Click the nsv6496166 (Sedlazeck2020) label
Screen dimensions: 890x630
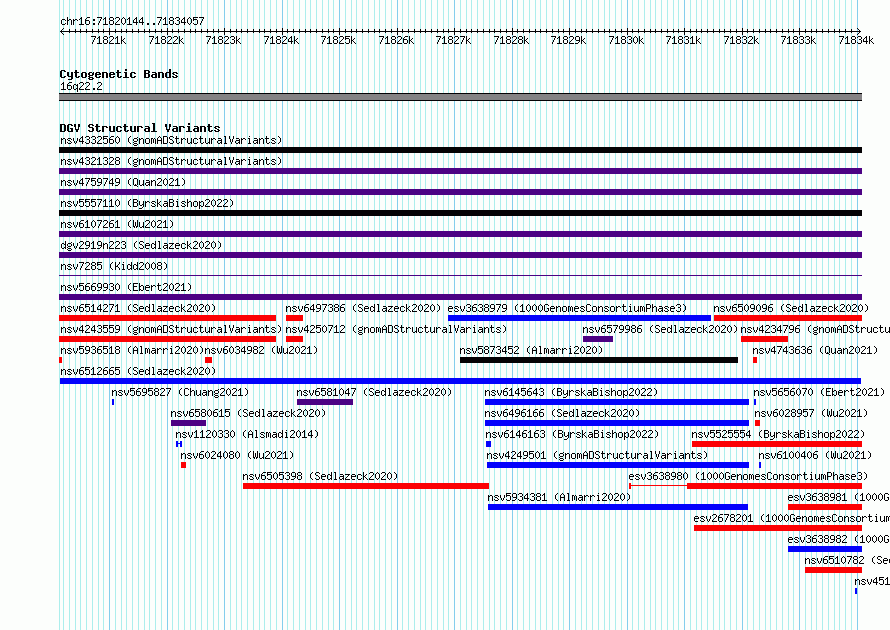click(562, 413)
